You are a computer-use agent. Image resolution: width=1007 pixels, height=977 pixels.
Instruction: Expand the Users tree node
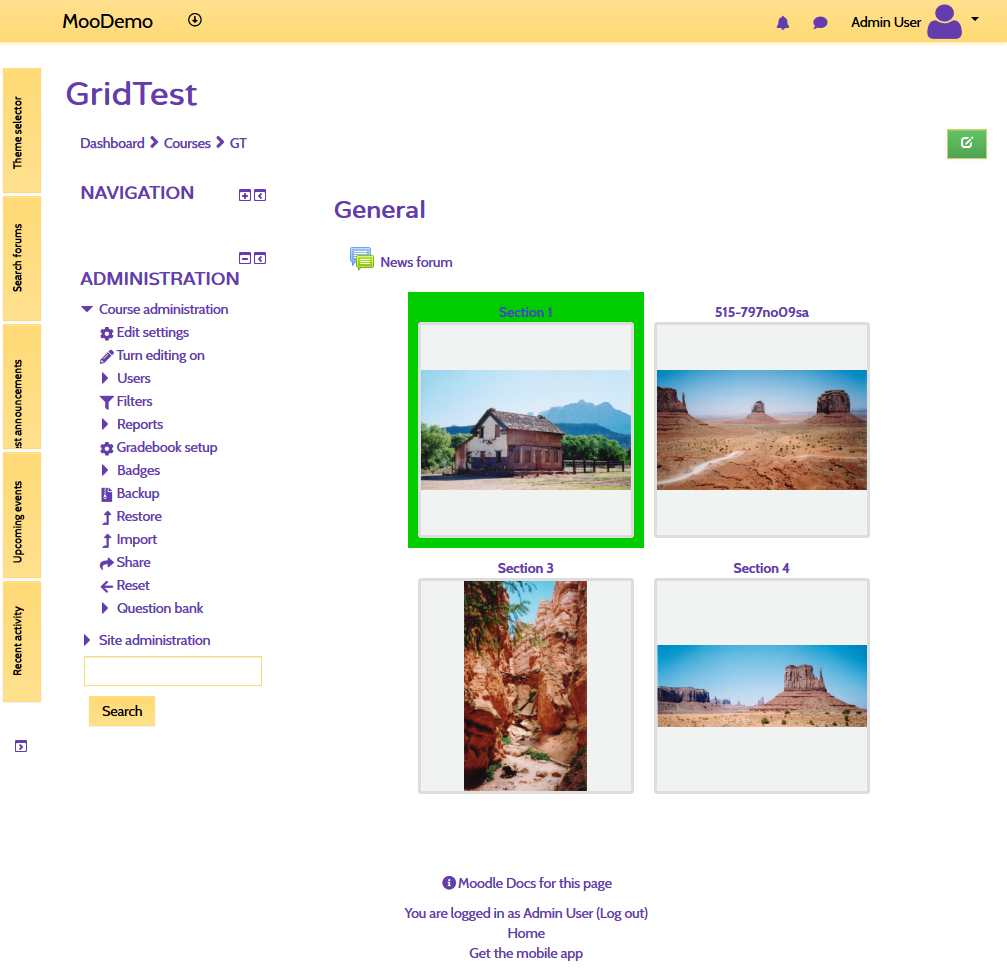click(x=105, y=378)
